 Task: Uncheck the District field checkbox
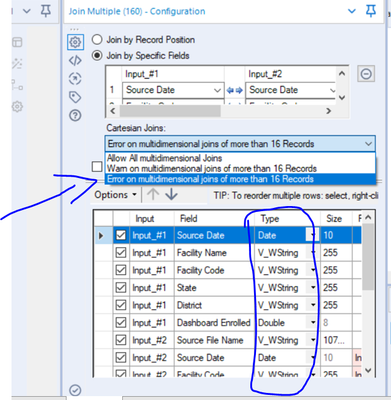(x=121, y=305)
